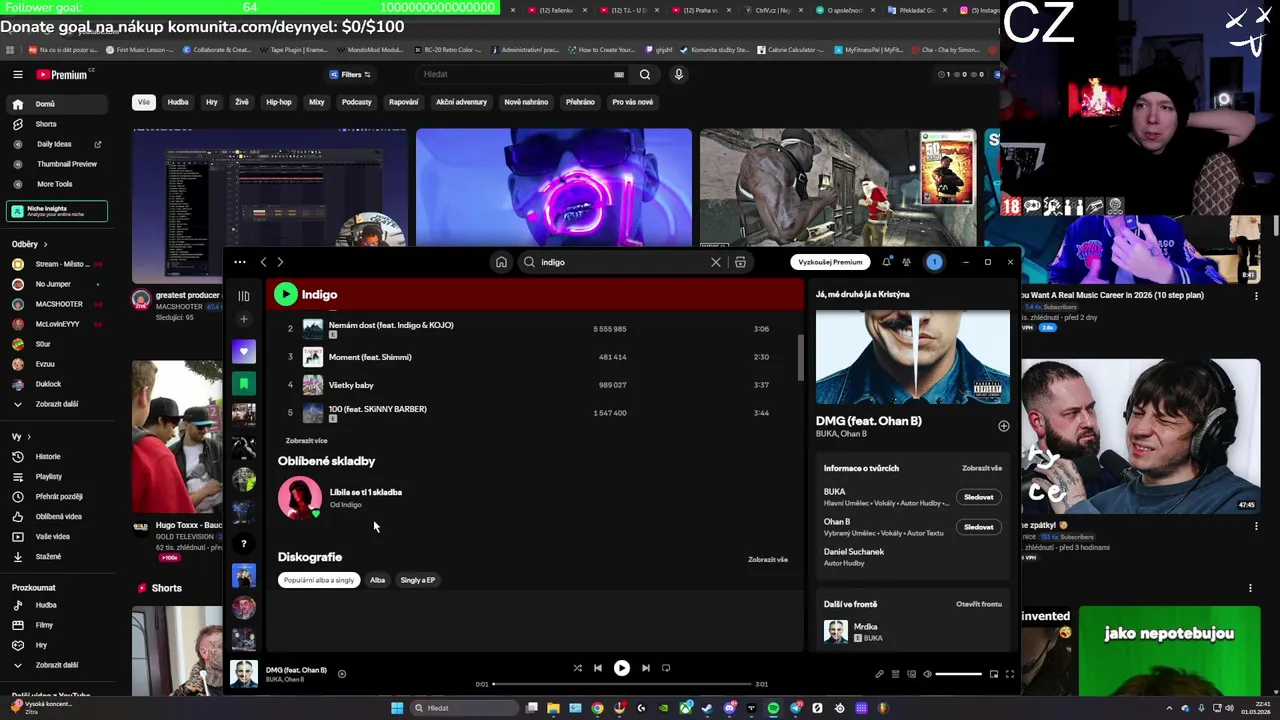Image resolution: width=1280 pixels, height=720 pixels.
Task: Open YouTube 'Odběry' section chevron
Action: (x=45, y=244)
